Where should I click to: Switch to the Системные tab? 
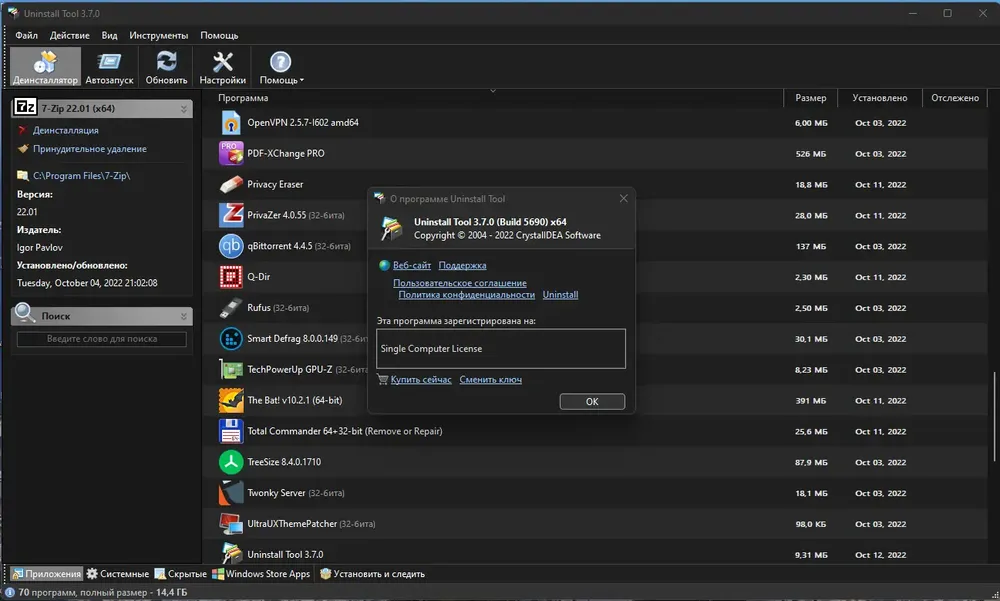click(x=118, y=574)
